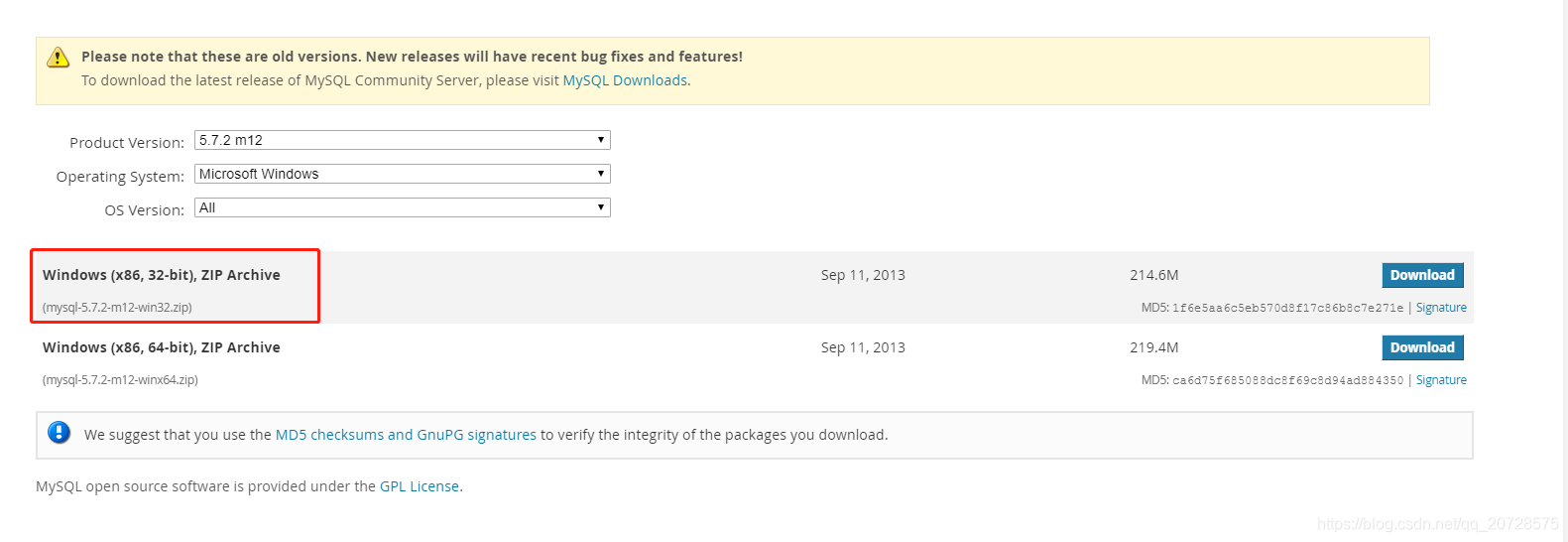
Task: Follow the MySQL Downloads link
Action: pos(625,80)
